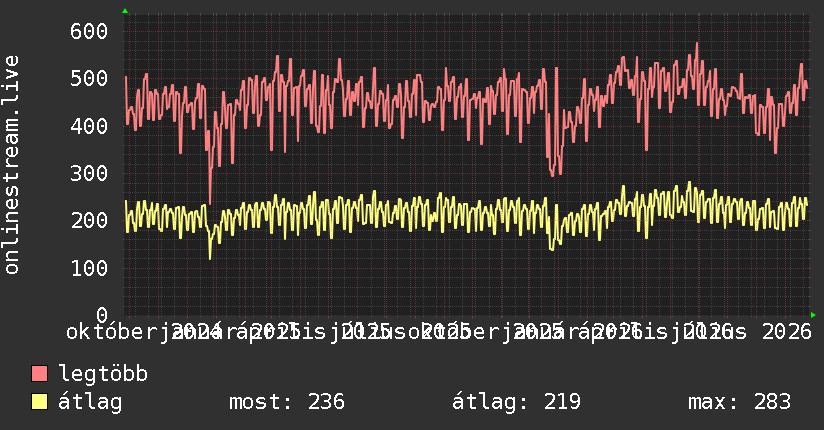Click the green arrow atop the y-axis
Image resolution: width=824 pixels, height=430 pixels.
point(125,11)
